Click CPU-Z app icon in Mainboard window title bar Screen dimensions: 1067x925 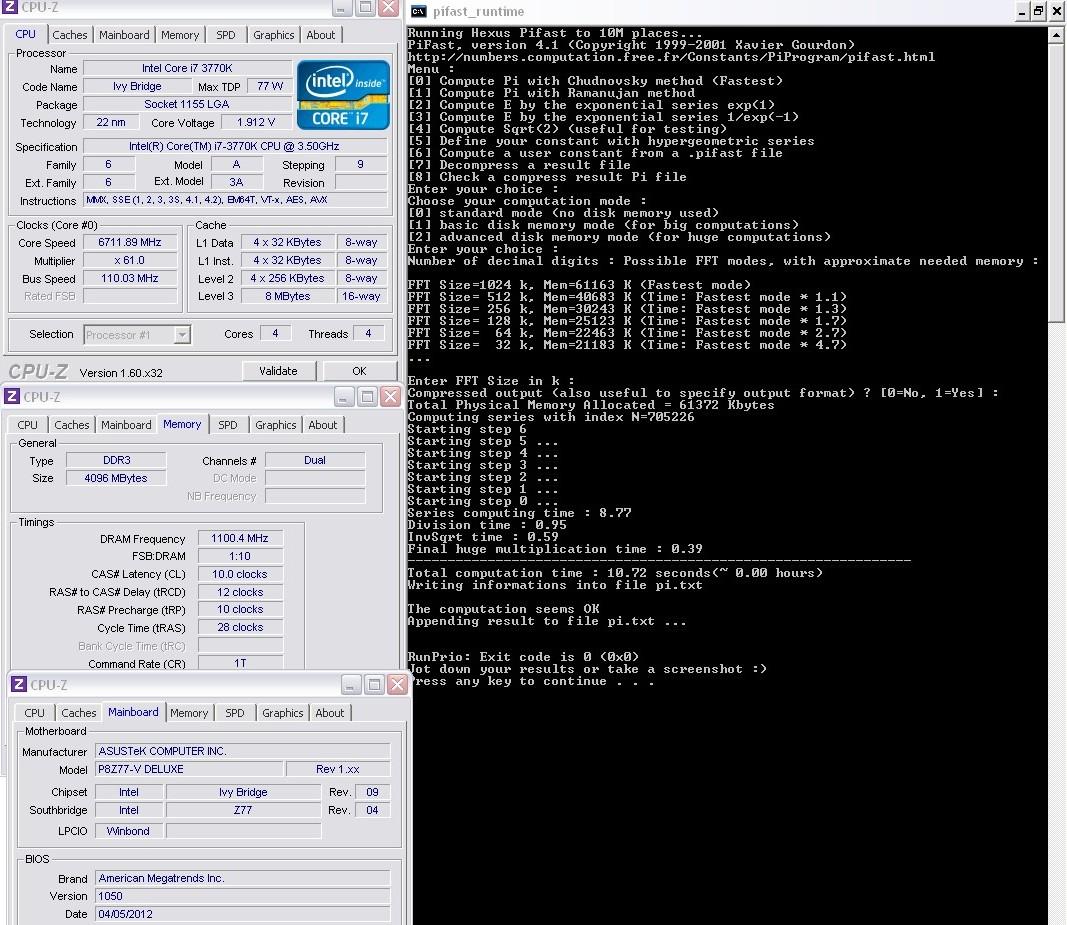[x=18, y=685]
